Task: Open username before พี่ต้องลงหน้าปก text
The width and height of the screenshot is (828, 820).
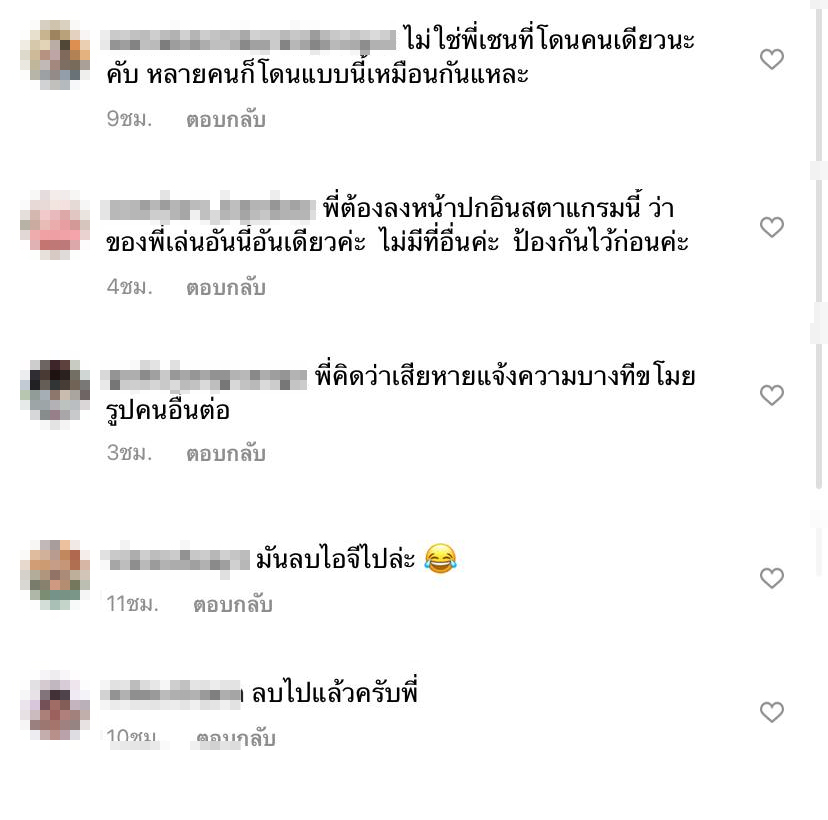Action: pos(208,209)
